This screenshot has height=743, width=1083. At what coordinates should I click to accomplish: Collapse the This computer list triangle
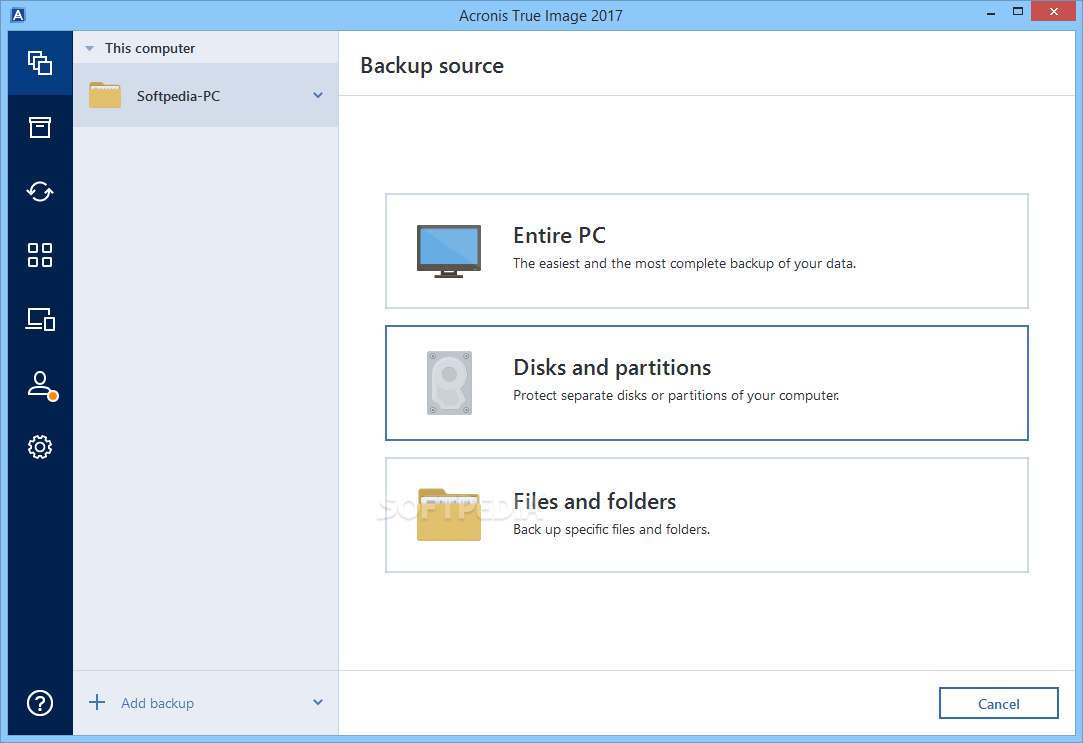coord(89,48)
